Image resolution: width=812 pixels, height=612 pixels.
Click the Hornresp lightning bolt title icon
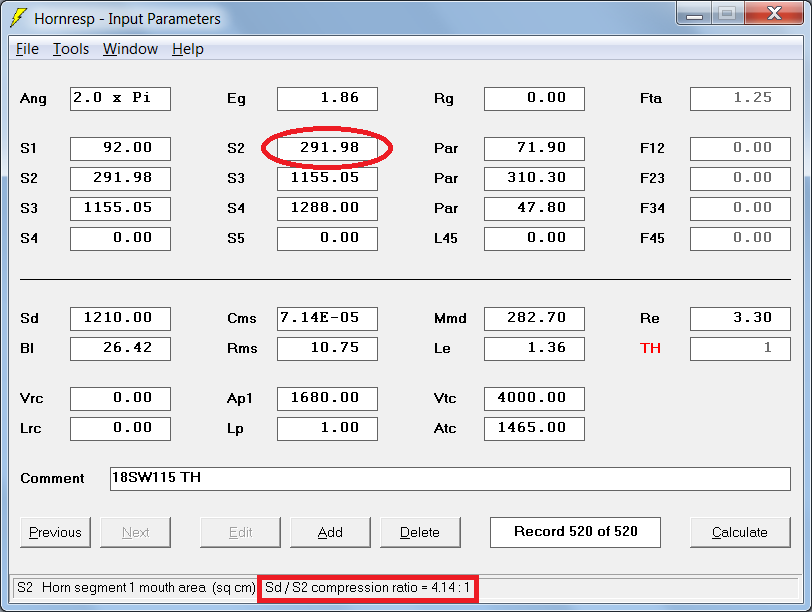click(x=19, y=18)
